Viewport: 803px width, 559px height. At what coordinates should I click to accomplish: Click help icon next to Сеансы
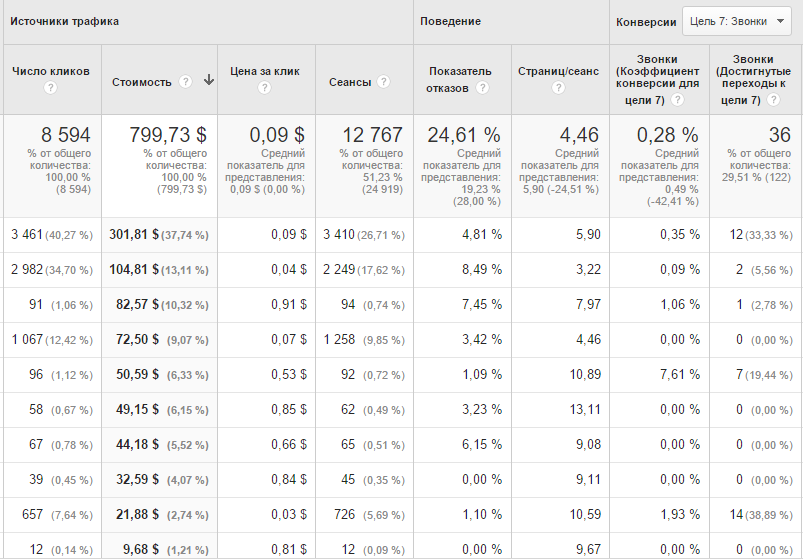coord(384,81)
